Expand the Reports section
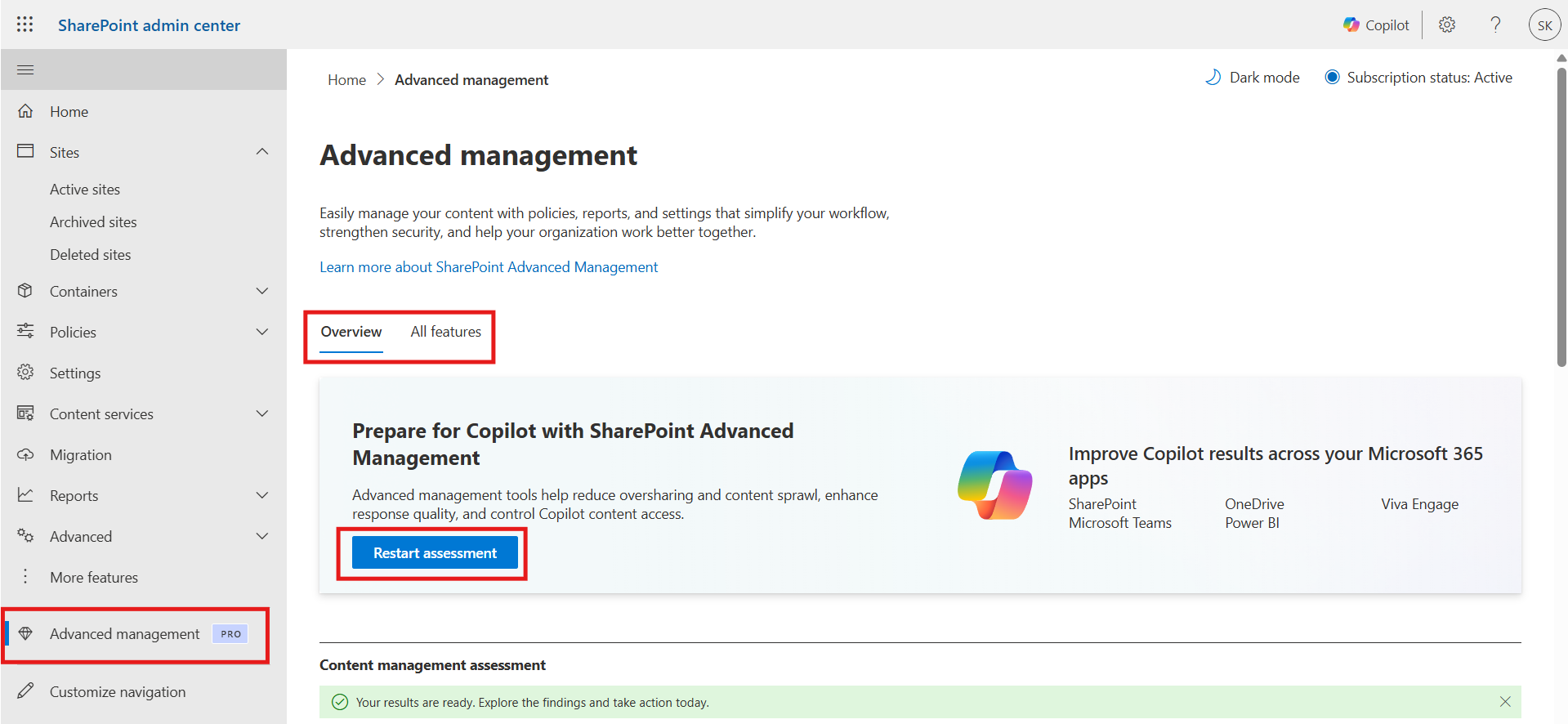 click(x=262, y=495)
